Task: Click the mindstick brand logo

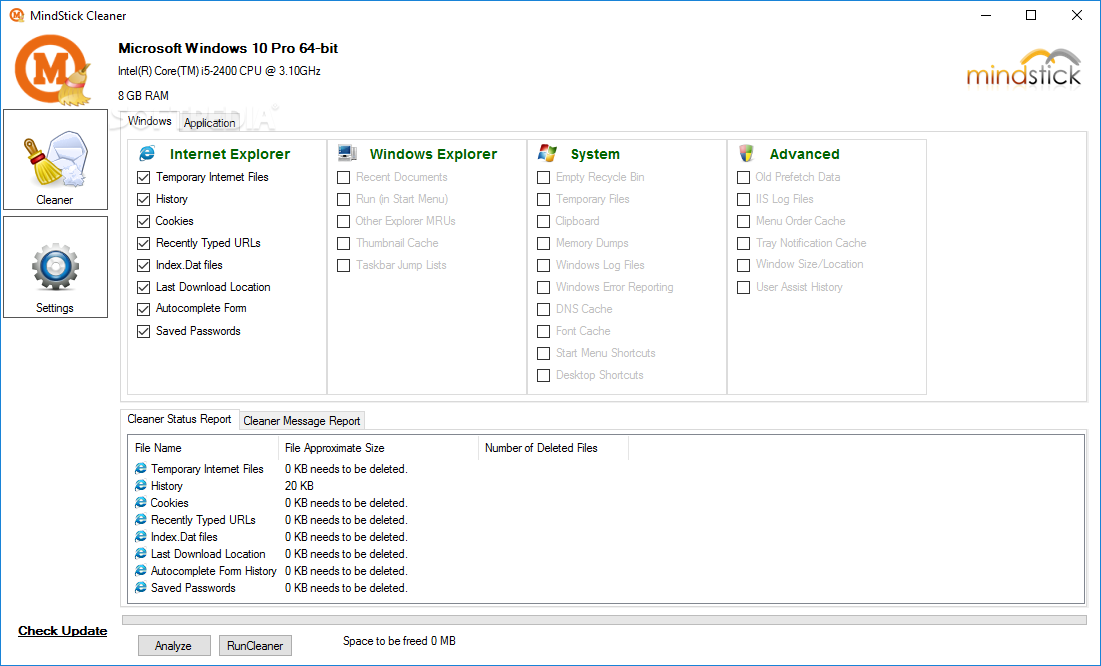Action: tap(1024, 68)
